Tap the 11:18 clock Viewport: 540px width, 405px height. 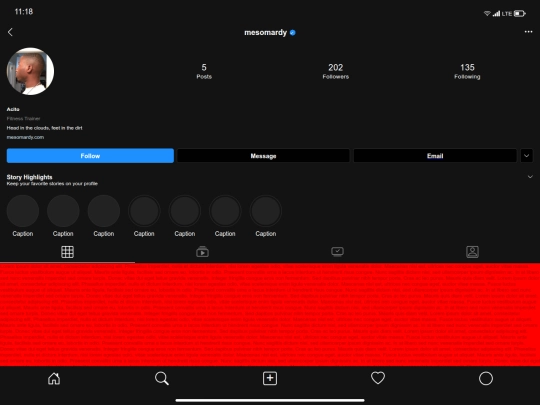click(24, 12)
